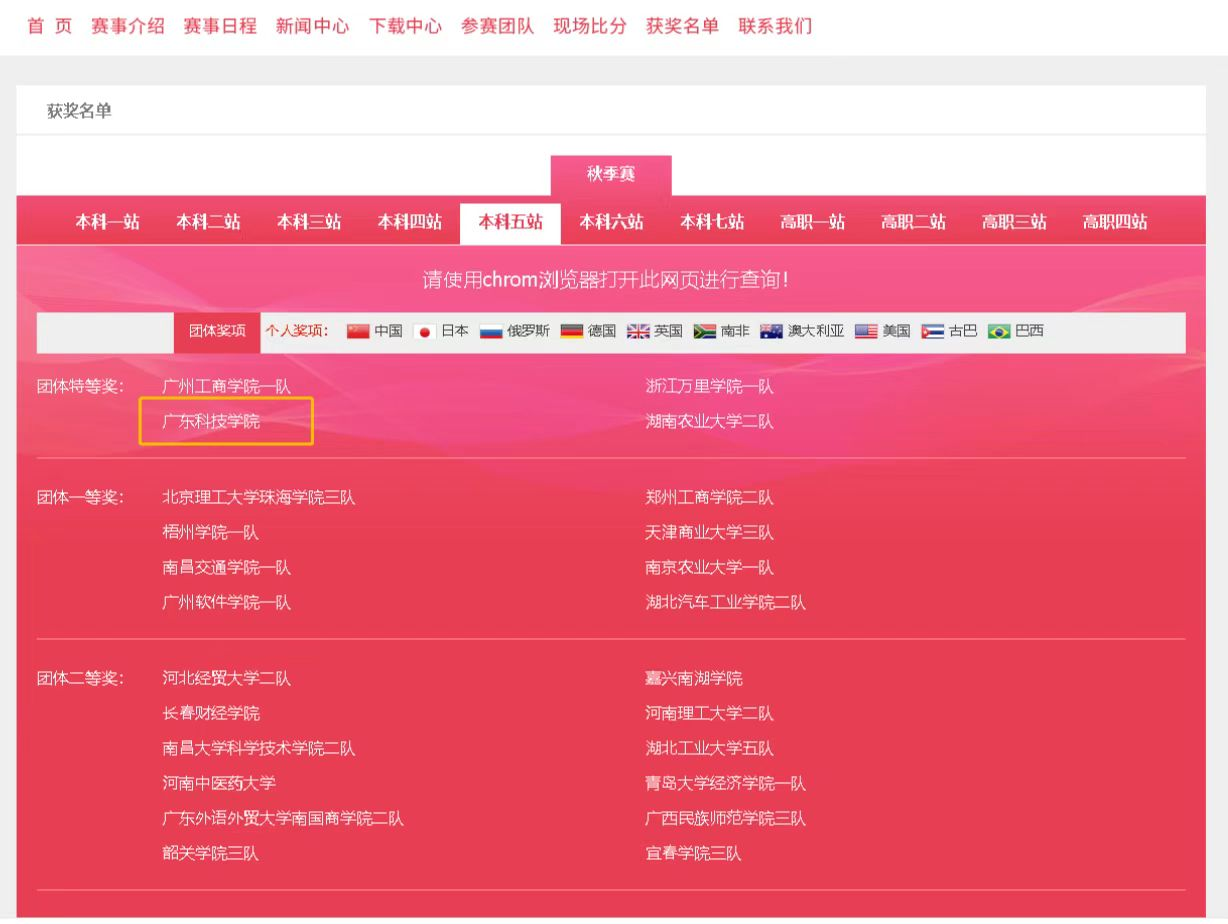This screenshot has width=1228, height=924.
Task: Switch to 本科二站 tab
Action: click(209, 223)
